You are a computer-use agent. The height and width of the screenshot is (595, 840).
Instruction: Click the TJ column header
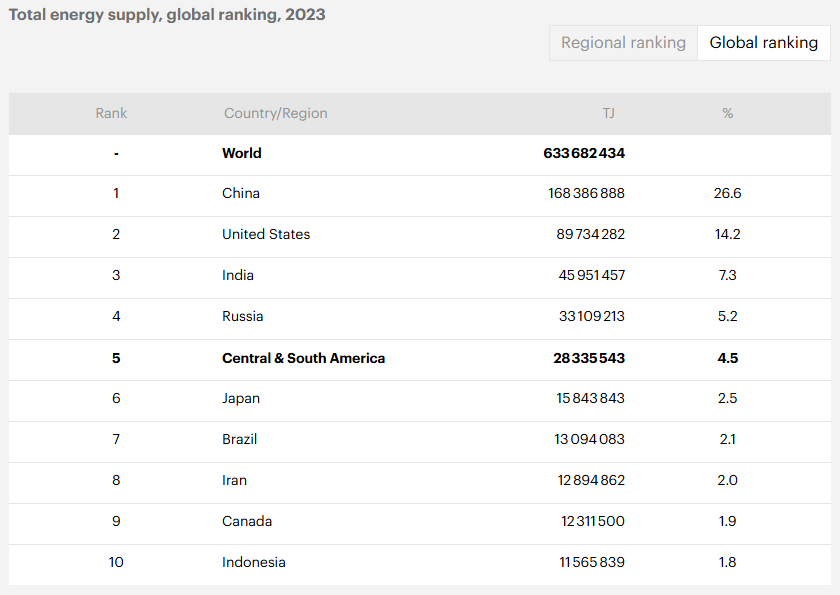[608, 113]
